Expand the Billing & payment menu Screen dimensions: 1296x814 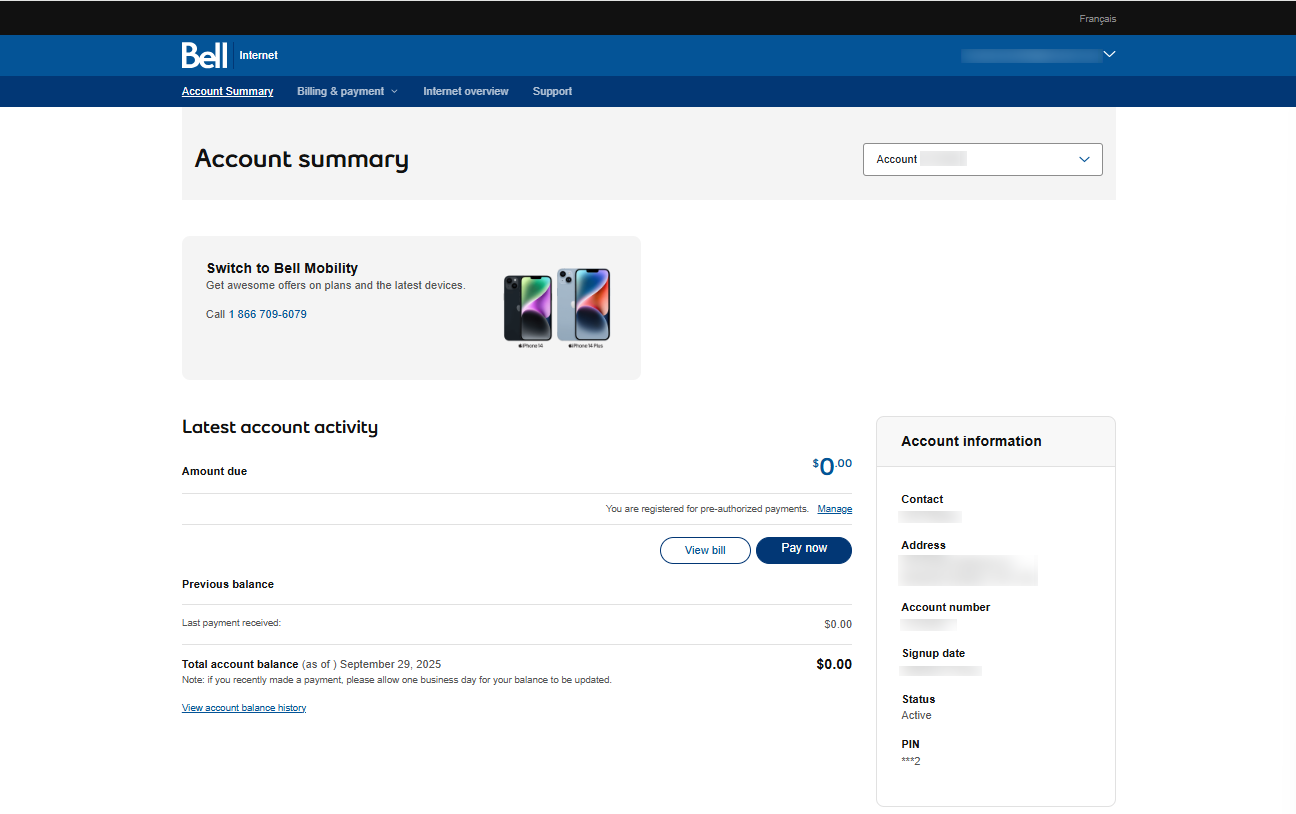tap(346, 91)
